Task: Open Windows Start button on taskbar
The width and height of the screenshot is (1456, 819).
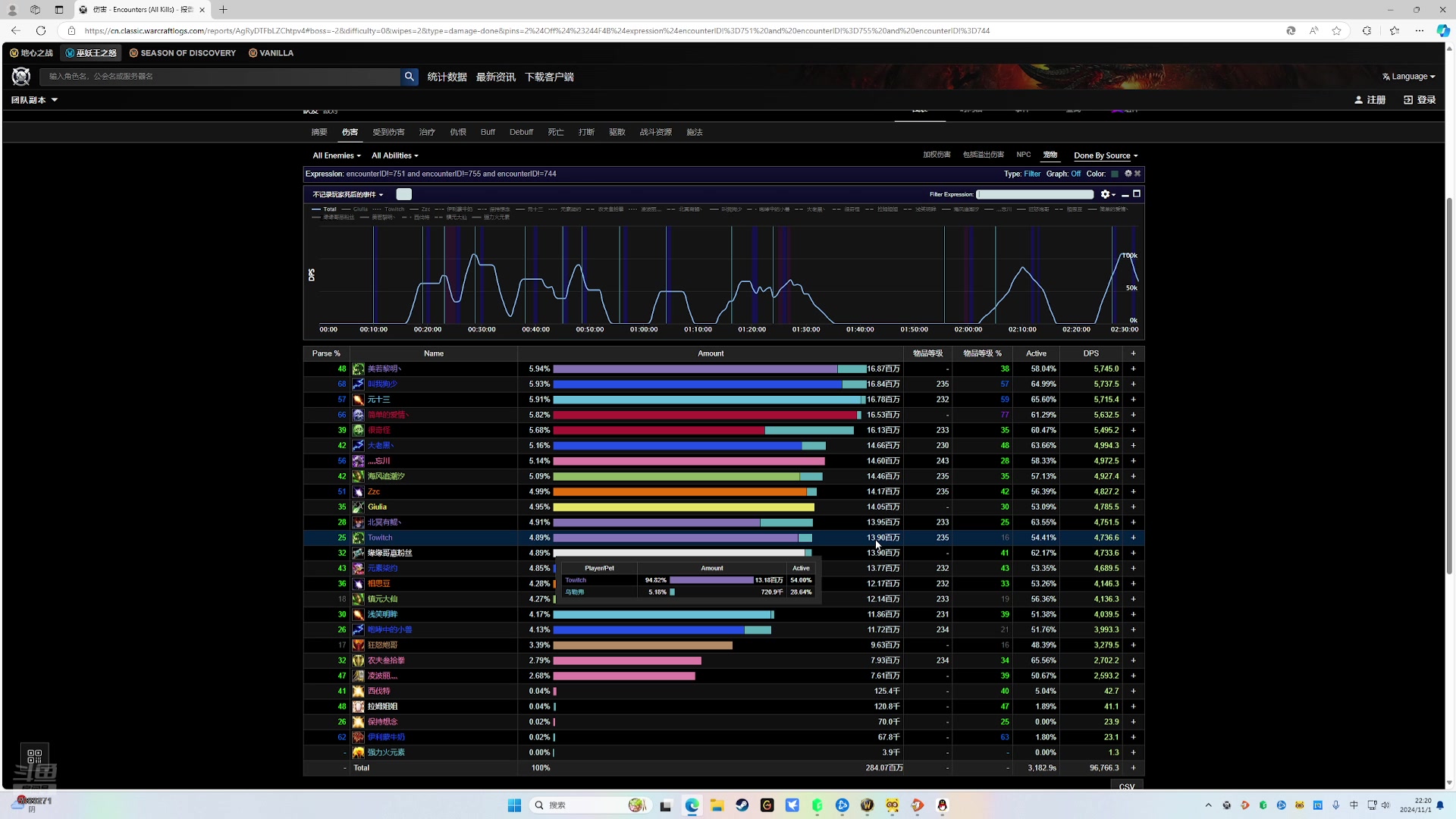Action: (514, 805)
